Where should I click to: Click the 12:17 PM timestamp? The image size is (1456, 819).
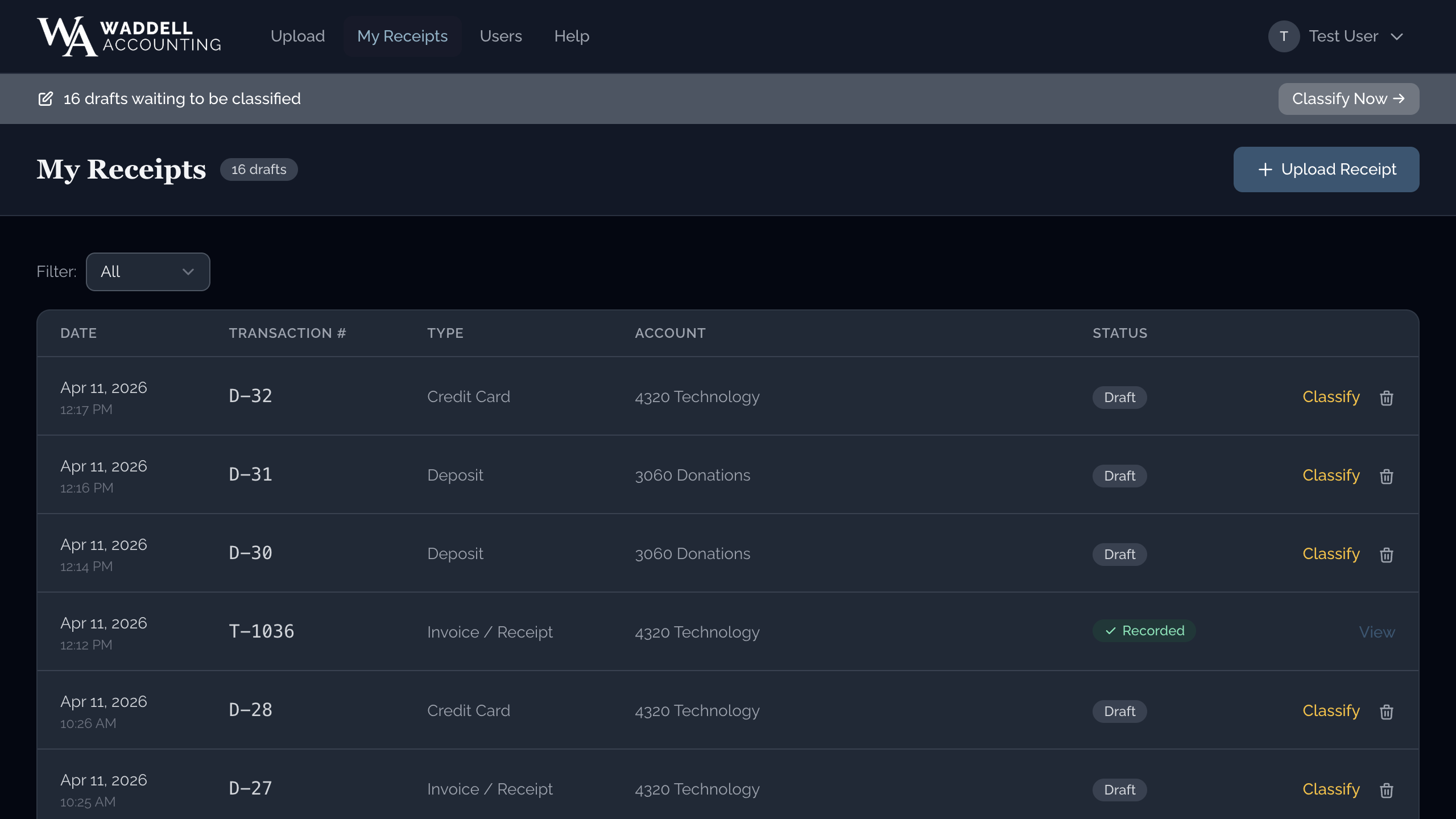point(86,409)
